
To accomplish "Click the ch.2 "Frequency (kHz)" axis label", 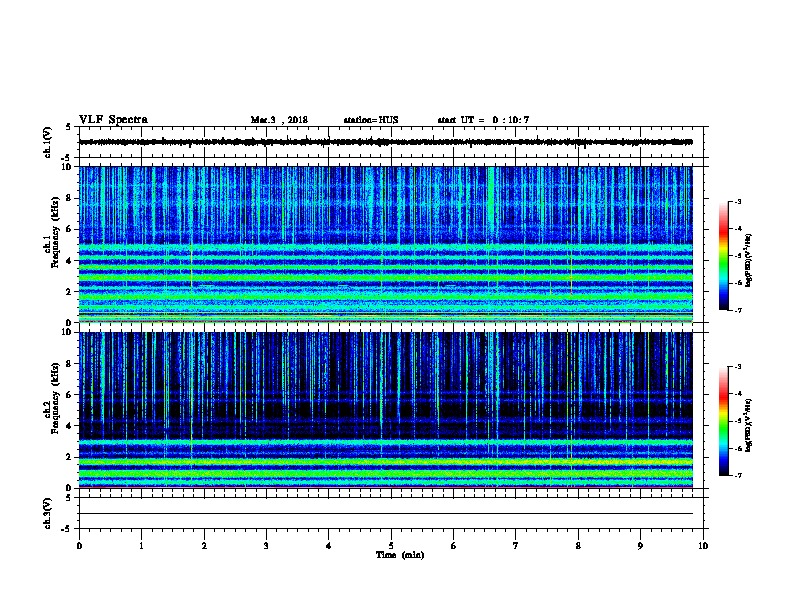I will tap(55, 398).
